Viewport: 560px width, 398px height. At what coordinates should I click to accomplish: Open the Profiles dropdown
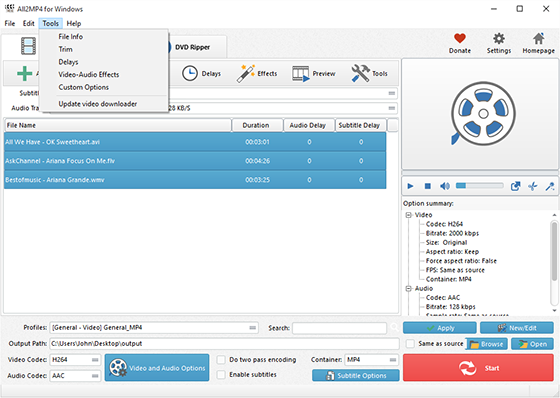click(x=154, y=328)
